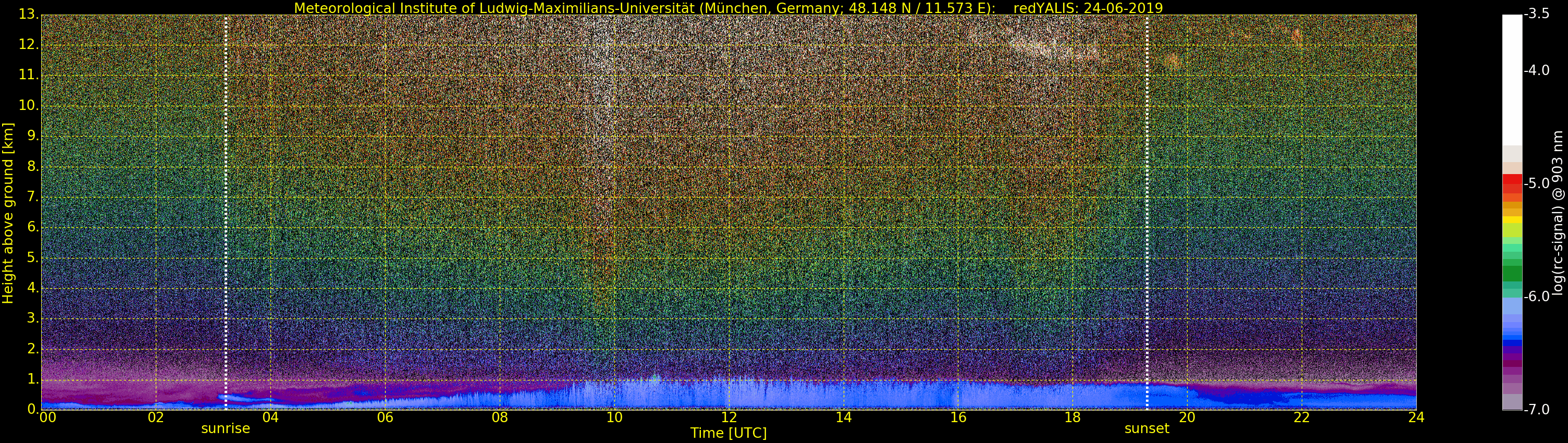The height and width of the screenshot is (443, 1568).
Task: Click the '6.' height axis tick label
Action: pyautogui.click(x=32, y=227)
